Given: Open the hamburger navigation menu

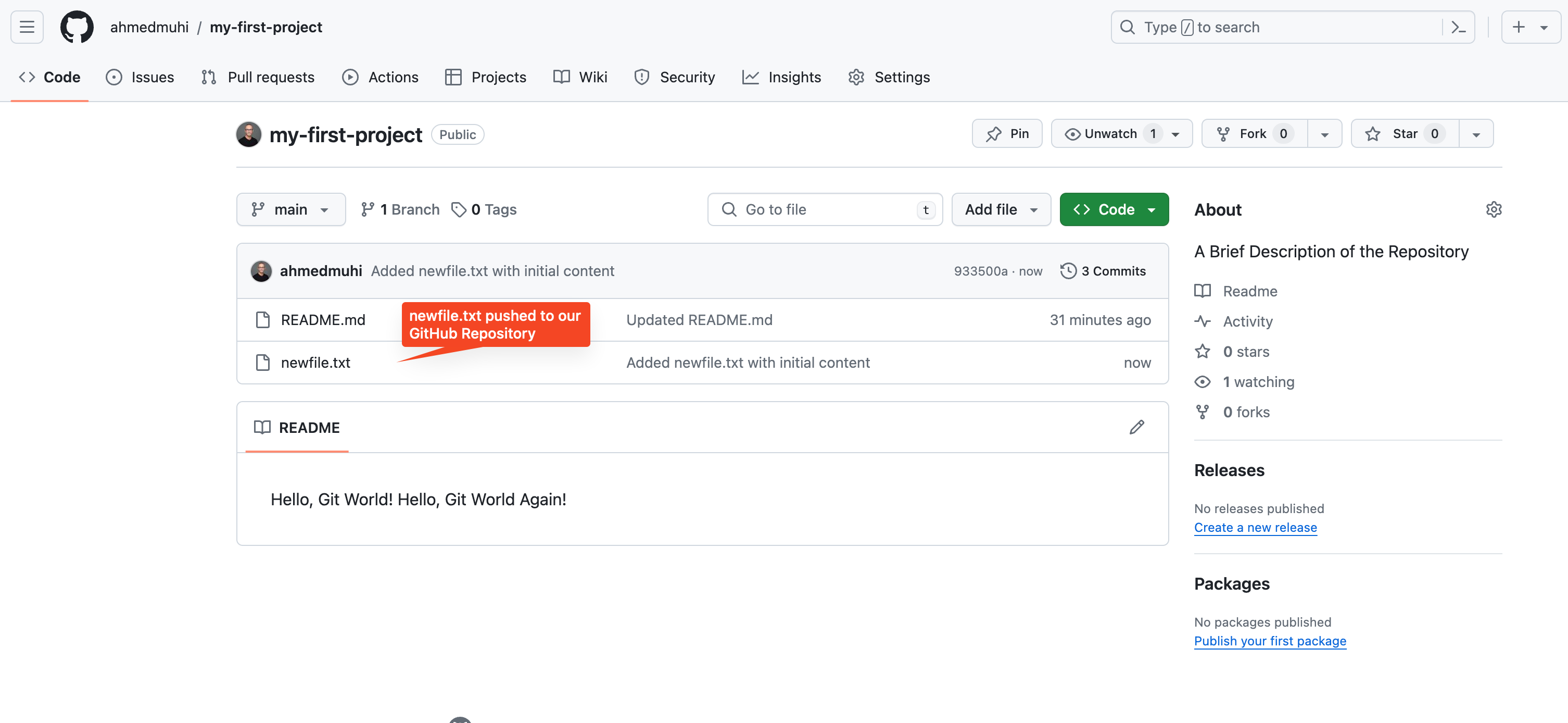Looking at the screenshot, I should click(27, 27).
